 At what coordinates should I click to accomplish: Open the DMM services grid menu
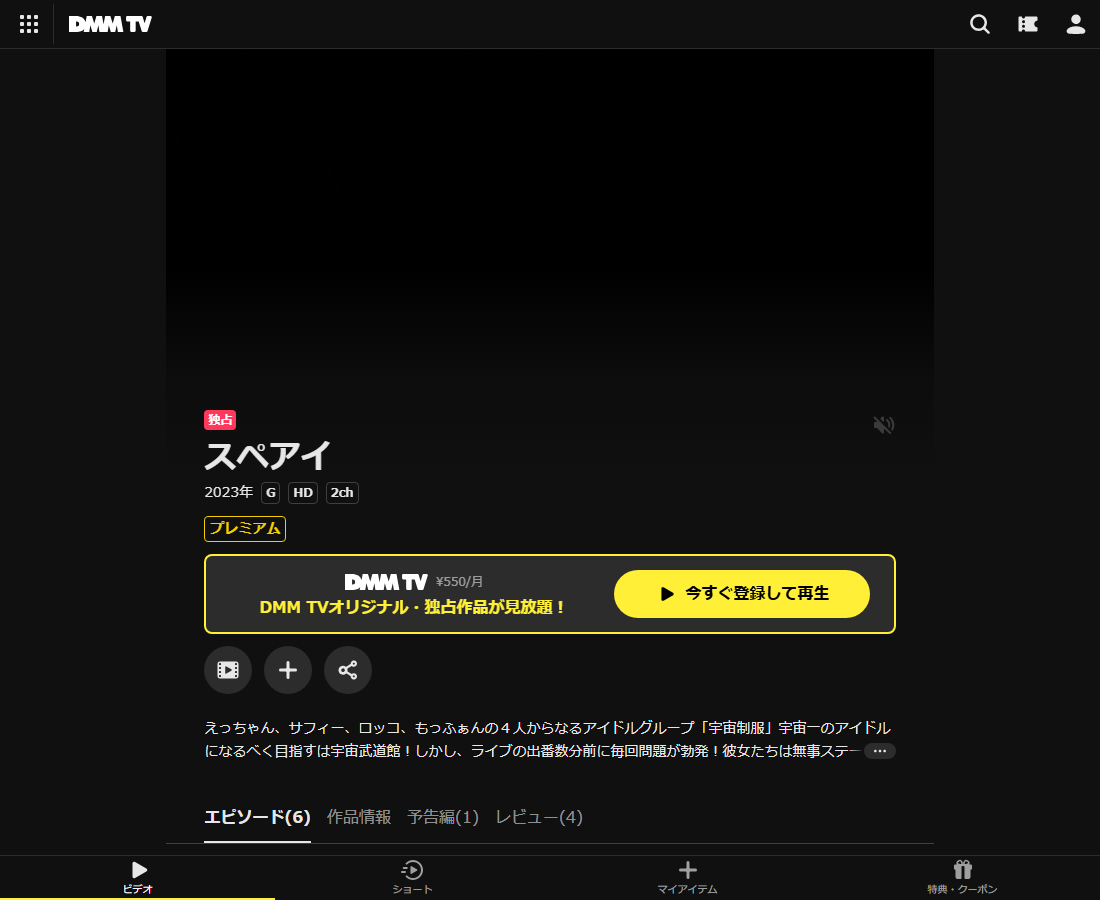point(29,25)
